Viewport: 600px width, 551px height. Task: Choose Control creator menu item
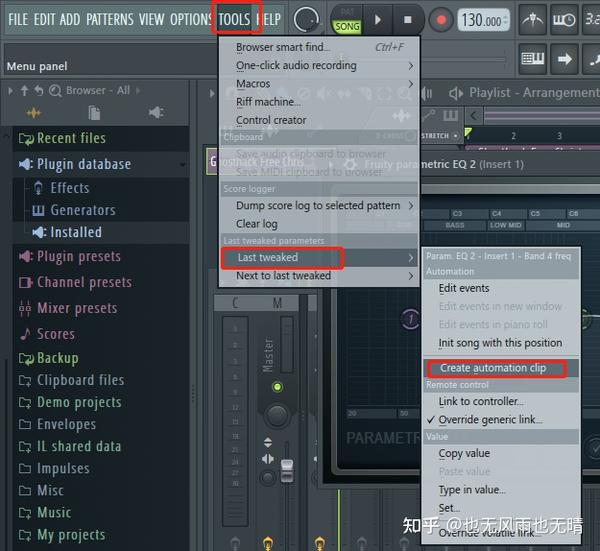pos(319,120)
